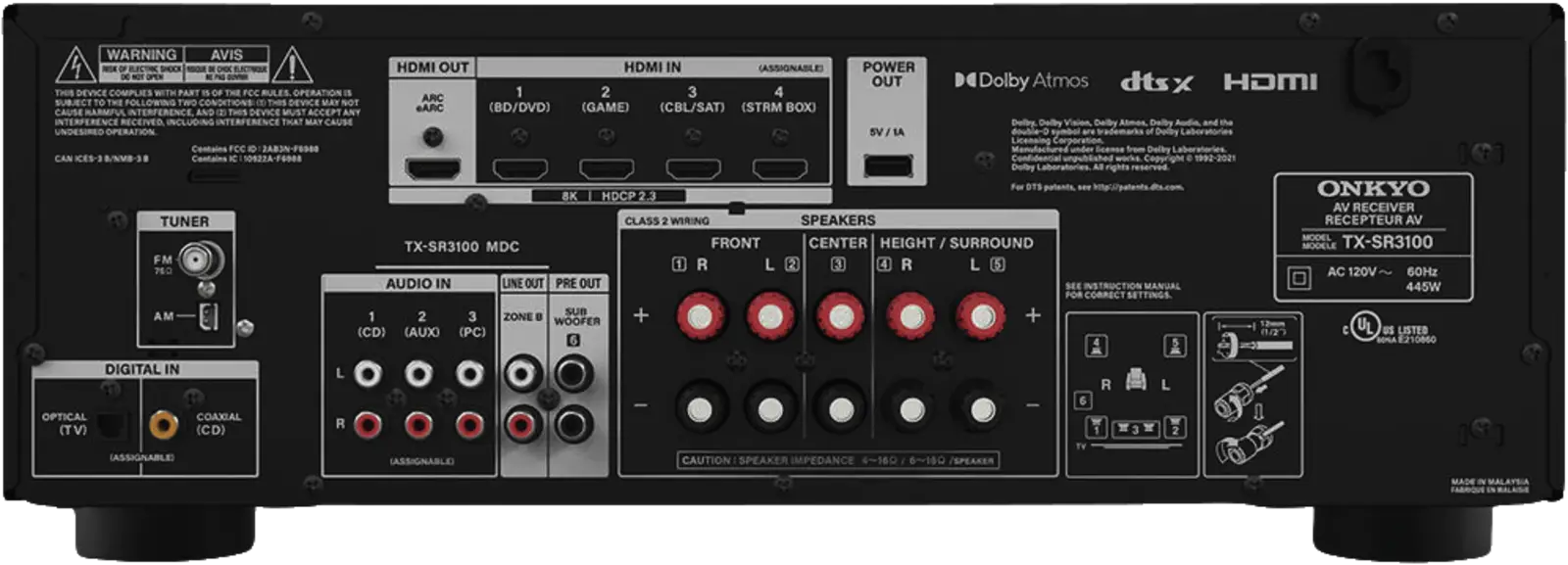Click the white L jack for Audio In 3 (PC)
Image resolution: width=1568 pixels, height=565 pixels.
(469, 373)
